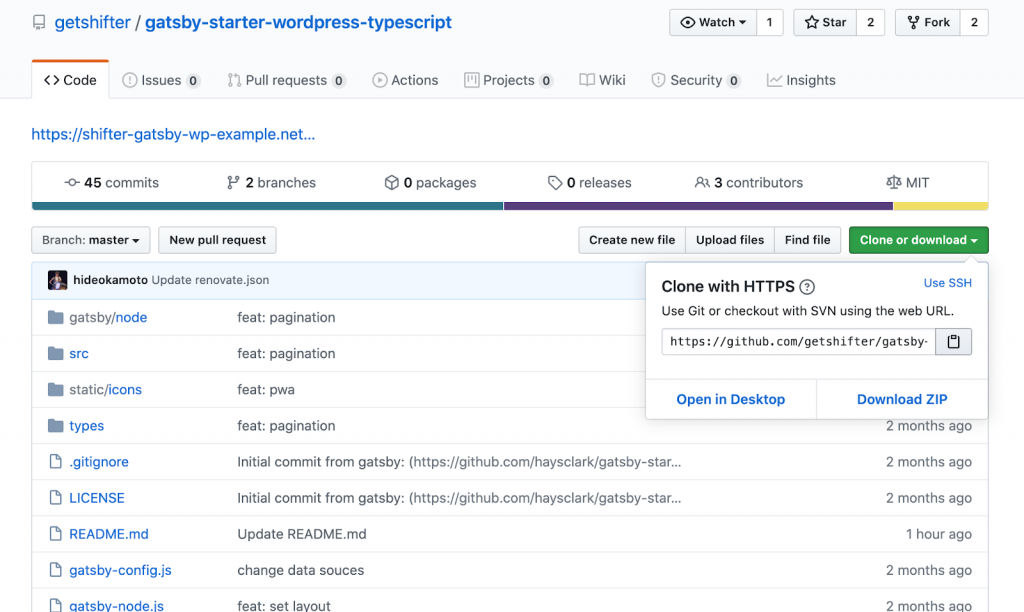Image resolution: width=1024 pixels, height=612 pixels.
Task: Click Find file button
Action: [808, 240]
